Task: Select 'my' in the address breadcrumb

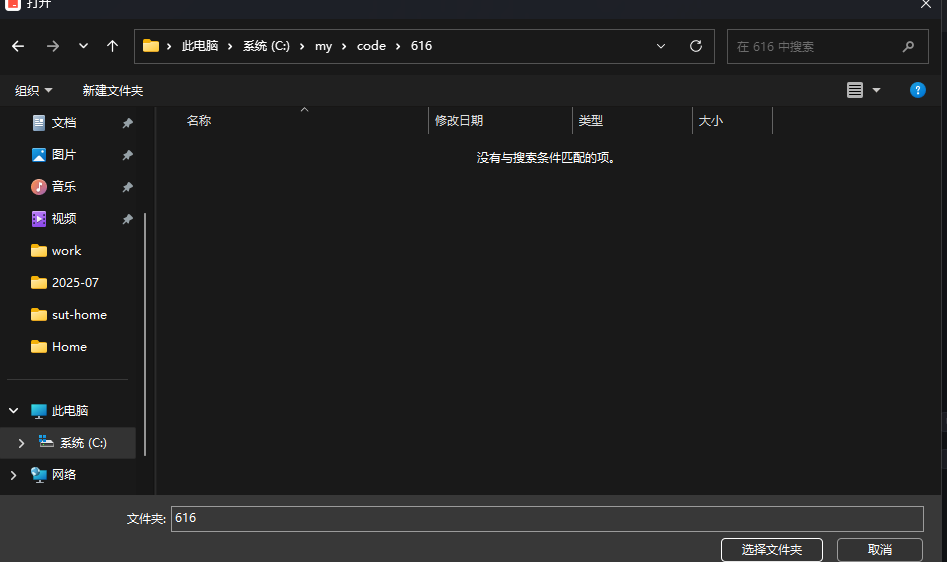Action: pyautogui.click(x=323, y=46)
